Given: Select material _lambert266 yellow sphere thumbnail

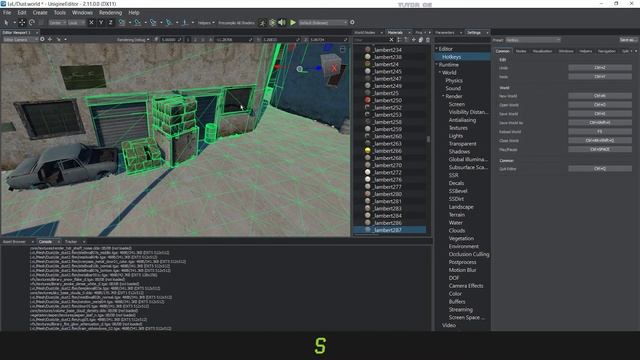Looking at the screenshot, I should [x=367, y=151].
